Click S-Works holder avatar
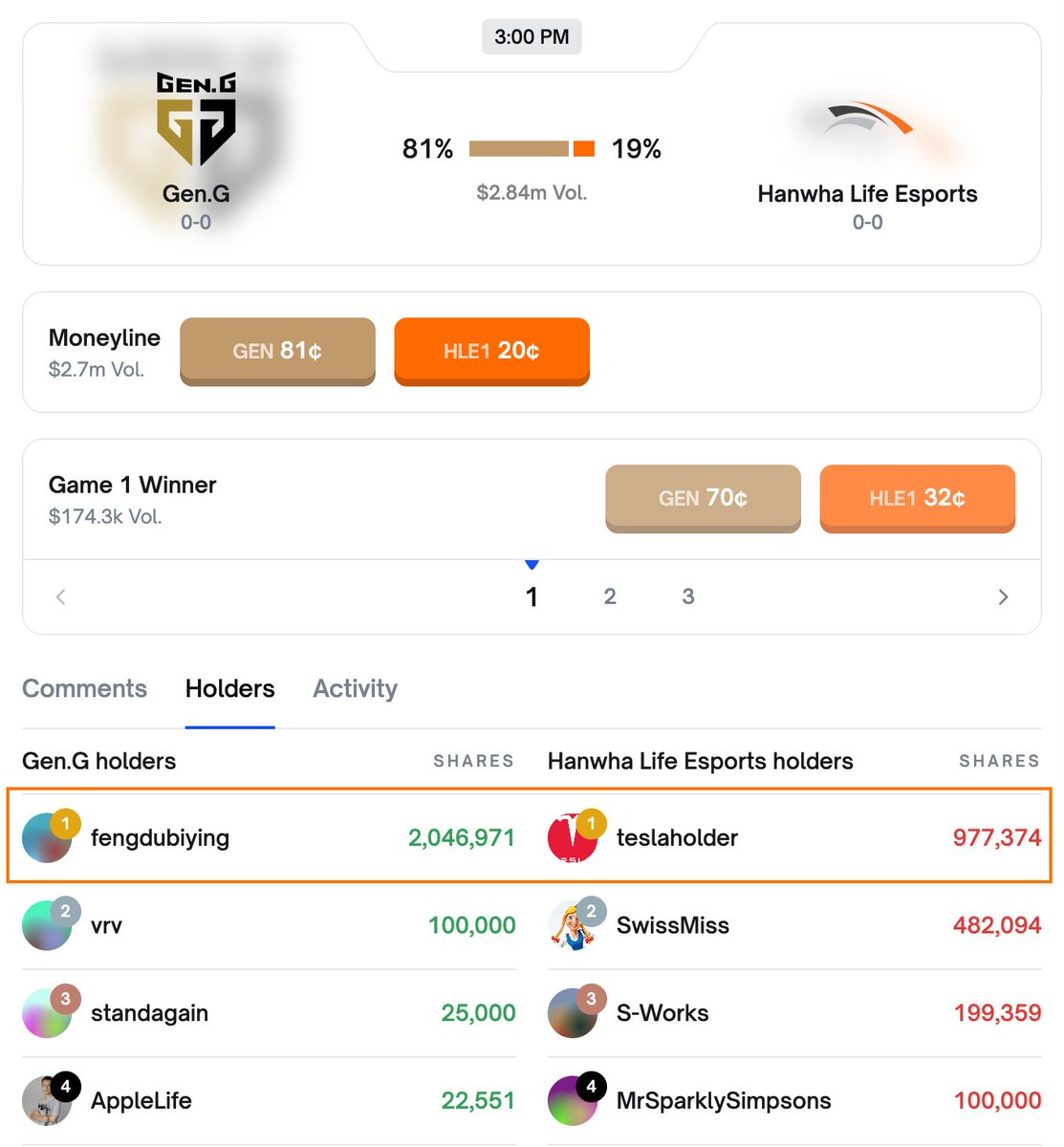This screenshot has width=1064, height=1147. (x=573, y=1013)
